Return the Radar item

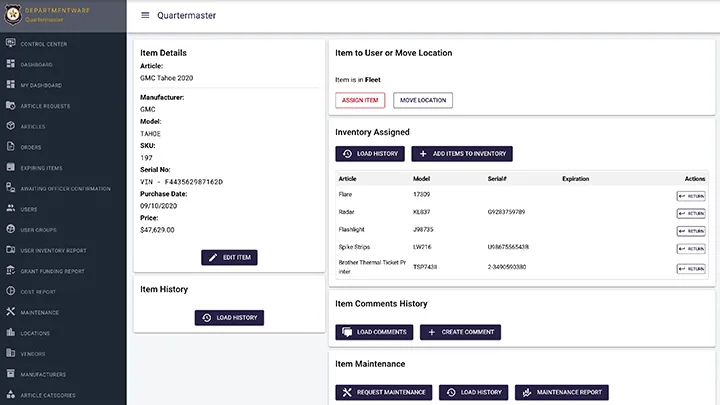click(x=691, y=214)
